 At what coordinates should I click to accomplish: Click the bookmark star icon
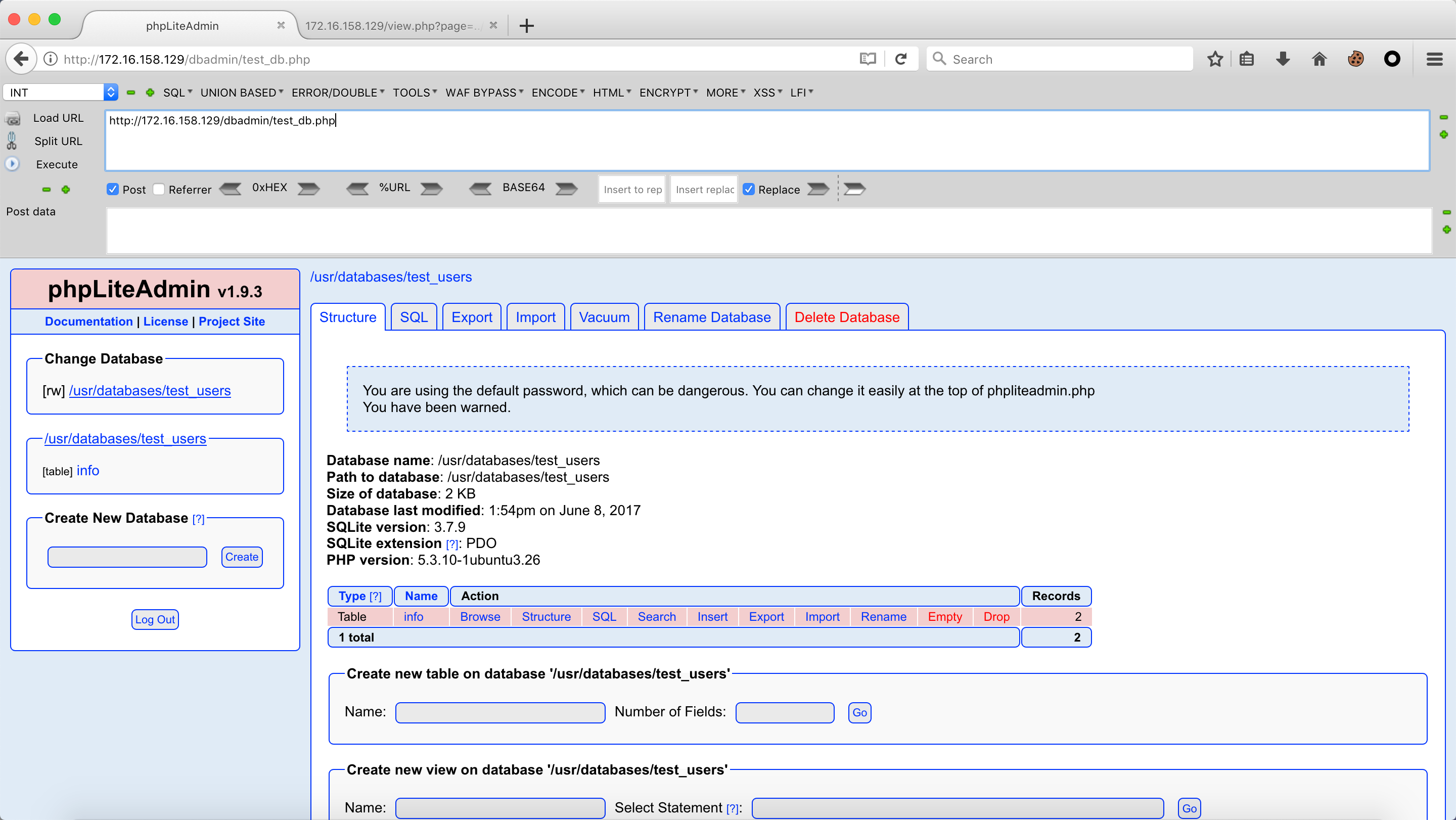tap(1215, 59)
